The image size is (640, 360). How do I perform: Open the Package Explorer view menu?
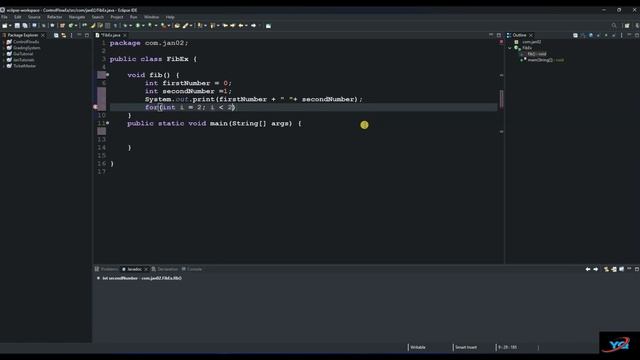[71, 36]
